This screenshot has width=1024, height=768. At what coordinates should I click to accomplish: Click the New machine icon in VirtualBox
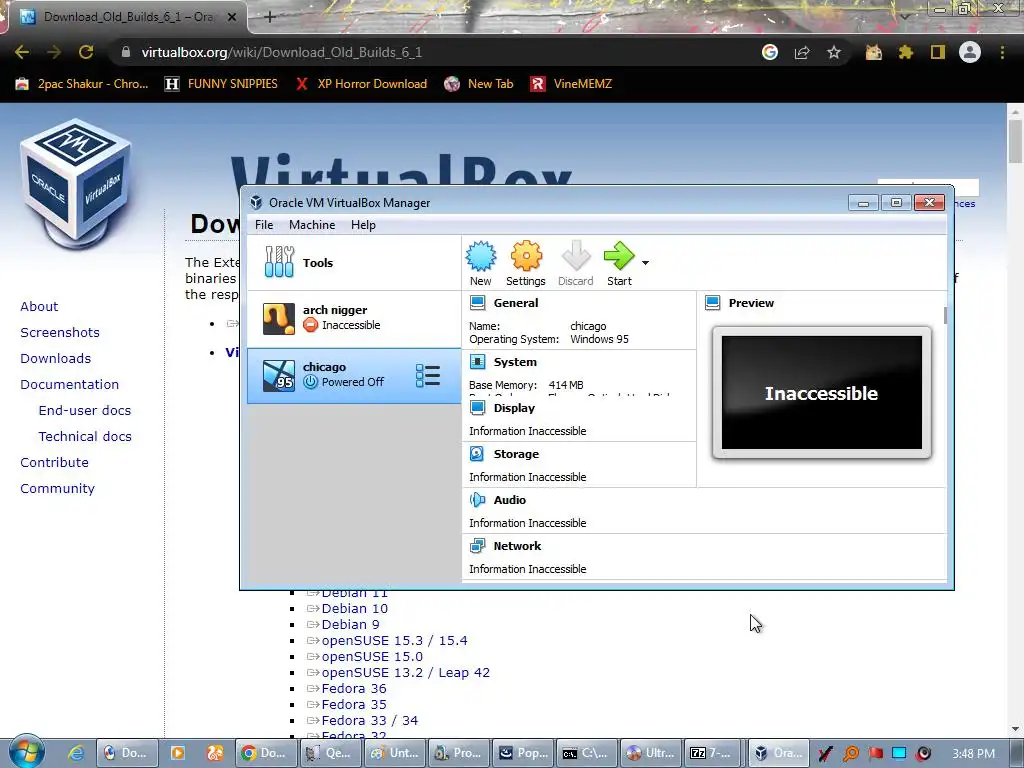pos(481,256)
